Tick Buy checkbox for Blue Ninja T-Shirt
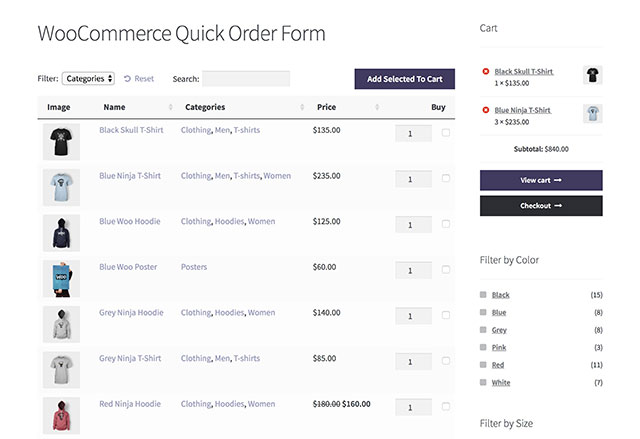 click(446, 178)
